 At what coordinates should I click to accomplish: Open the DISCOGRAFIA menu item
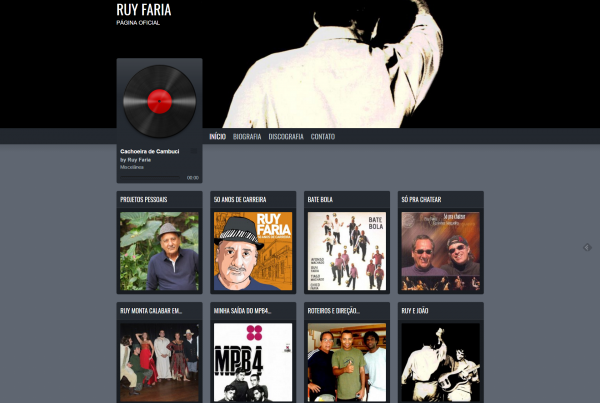point(286,137)
